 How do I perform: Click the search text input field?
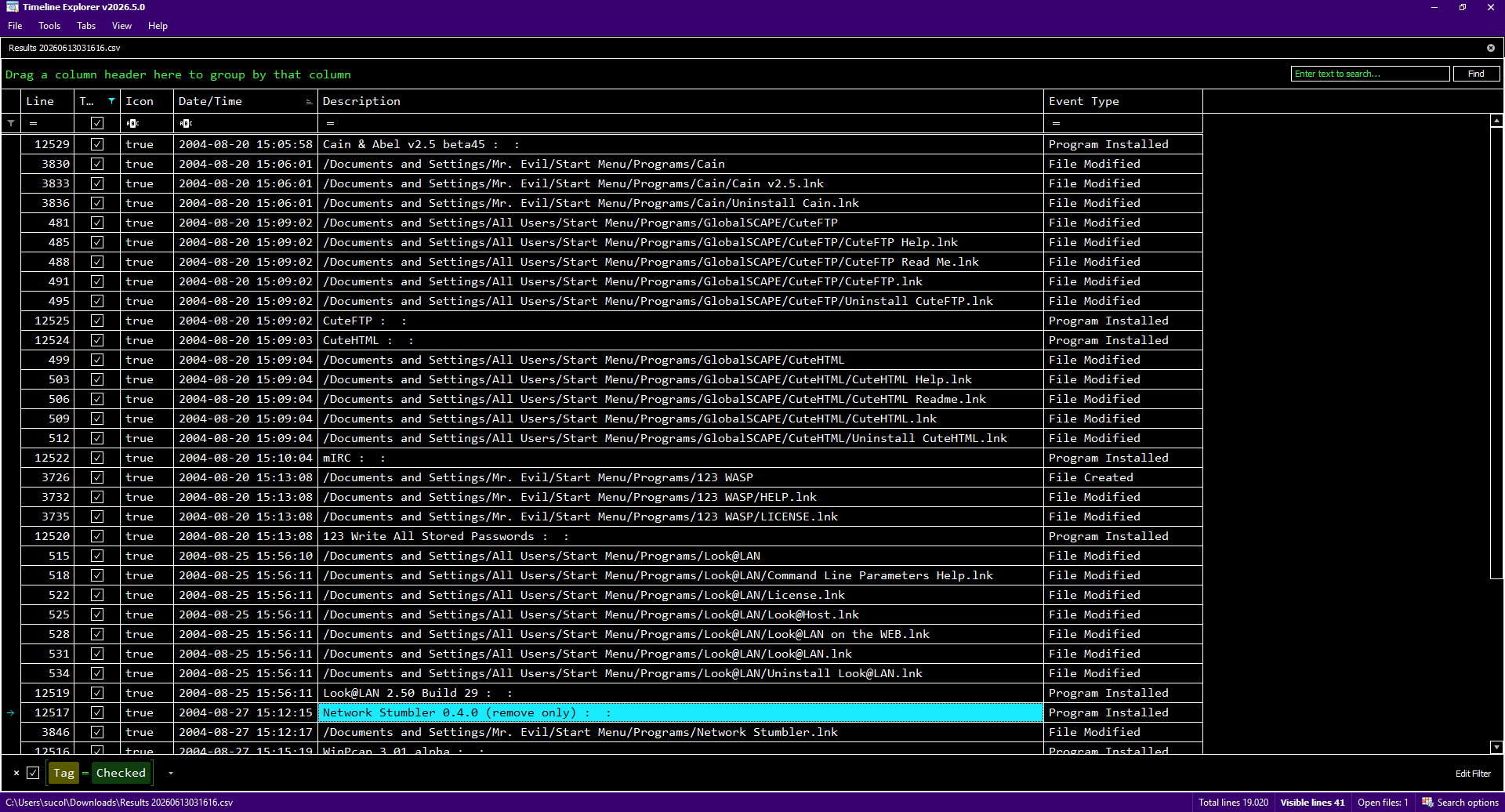click(x=1369, y=74)
